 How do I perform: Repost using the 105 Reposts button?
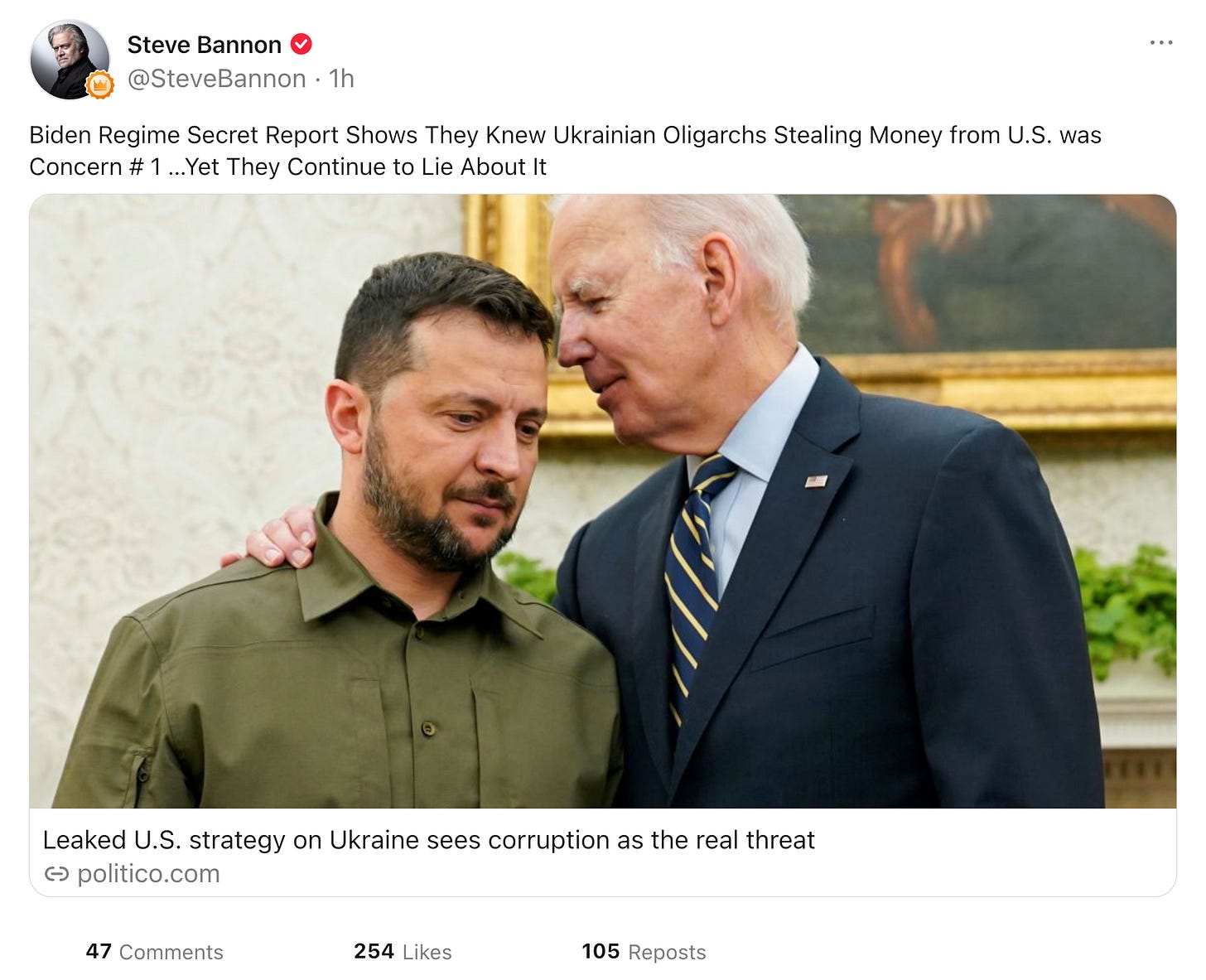tap(644, 952)
